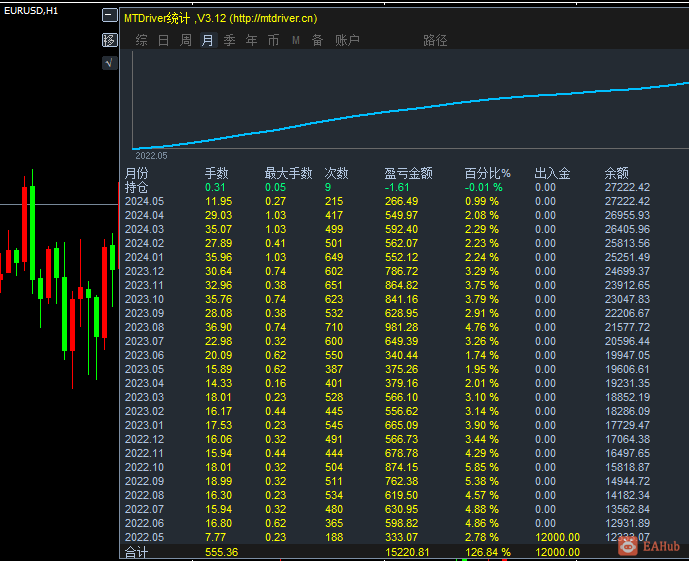Click the open position loss -1.61
This screenshot has width=689, height=561.
(x=397, y=188)
